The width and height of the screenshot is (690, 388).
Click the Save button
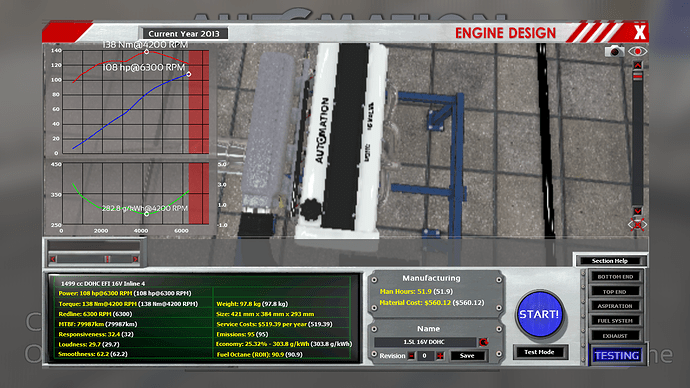pyautogui.click(x=467, y=355)
